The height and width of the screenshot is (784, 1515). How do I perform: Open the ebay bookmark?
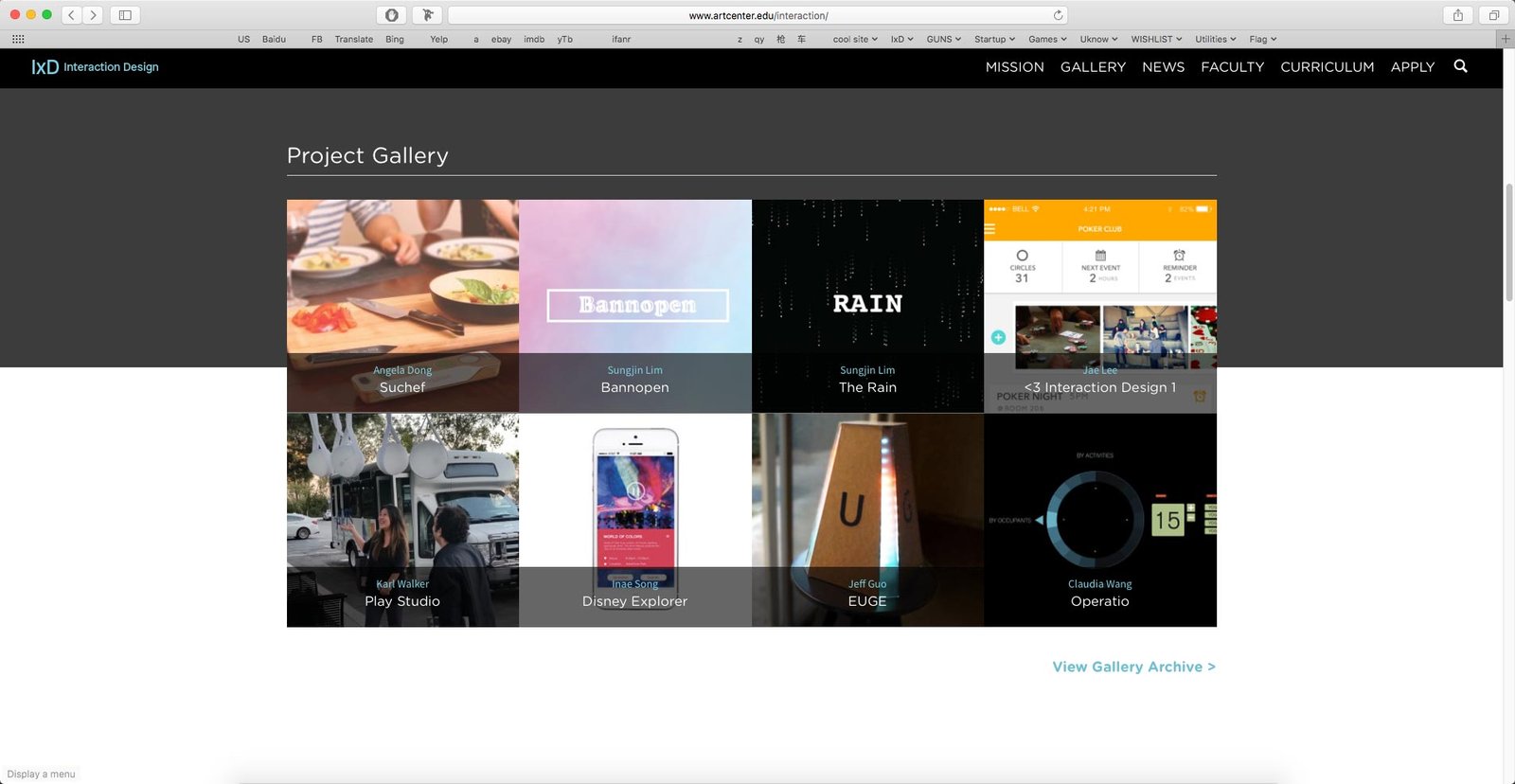pyautogui.click(x=501, y=39)
